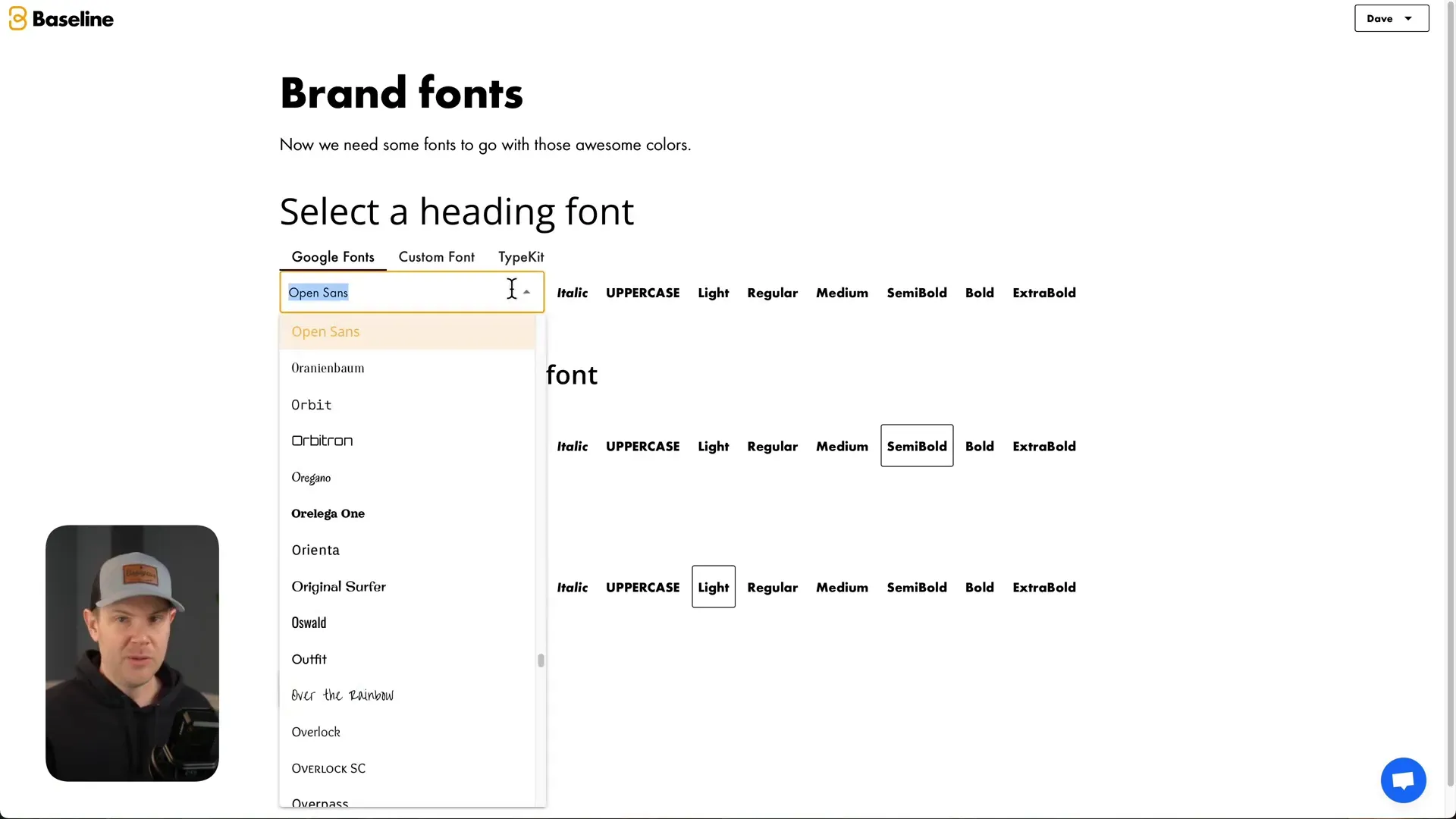Set heading font weight to Bold

click(979, 293)
